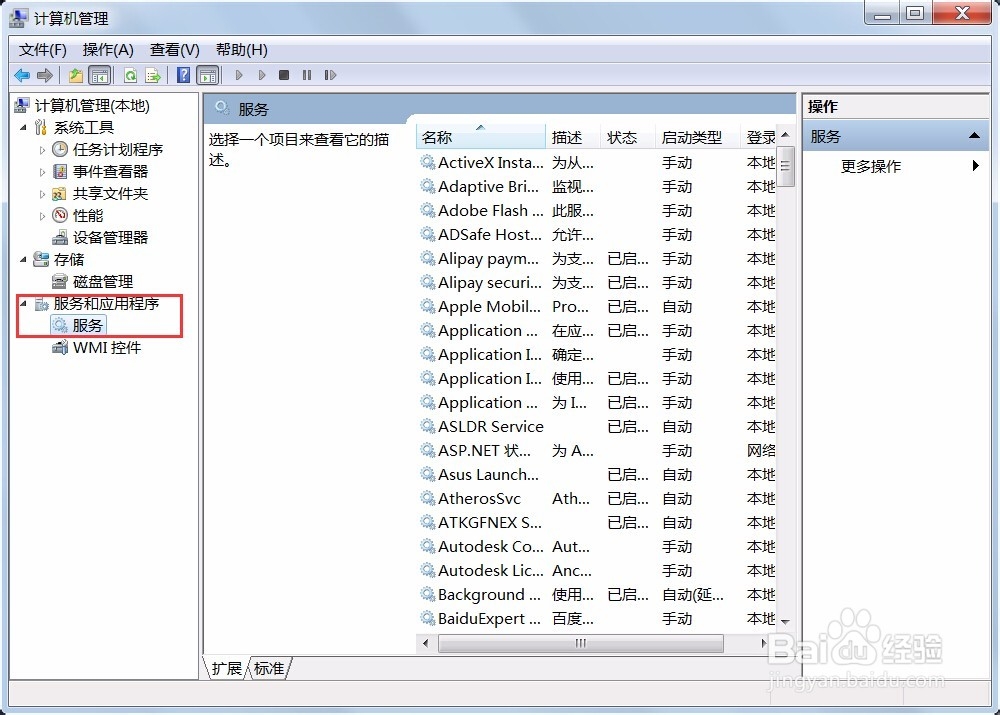Toggle the console tree visibility icon
The image size is (1000, 715).
coord(100,74)
